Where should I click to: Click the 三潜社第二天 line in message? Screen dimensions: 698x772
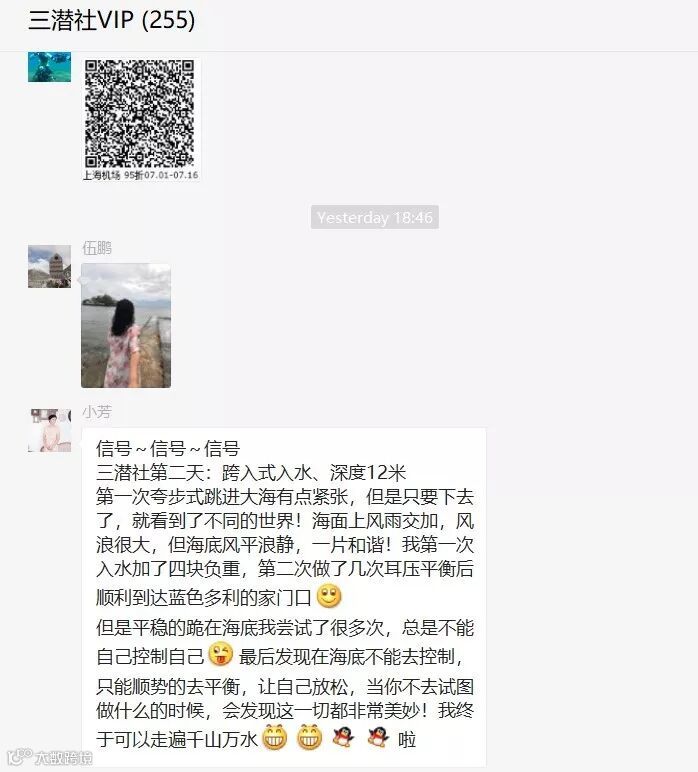point(251,473)
